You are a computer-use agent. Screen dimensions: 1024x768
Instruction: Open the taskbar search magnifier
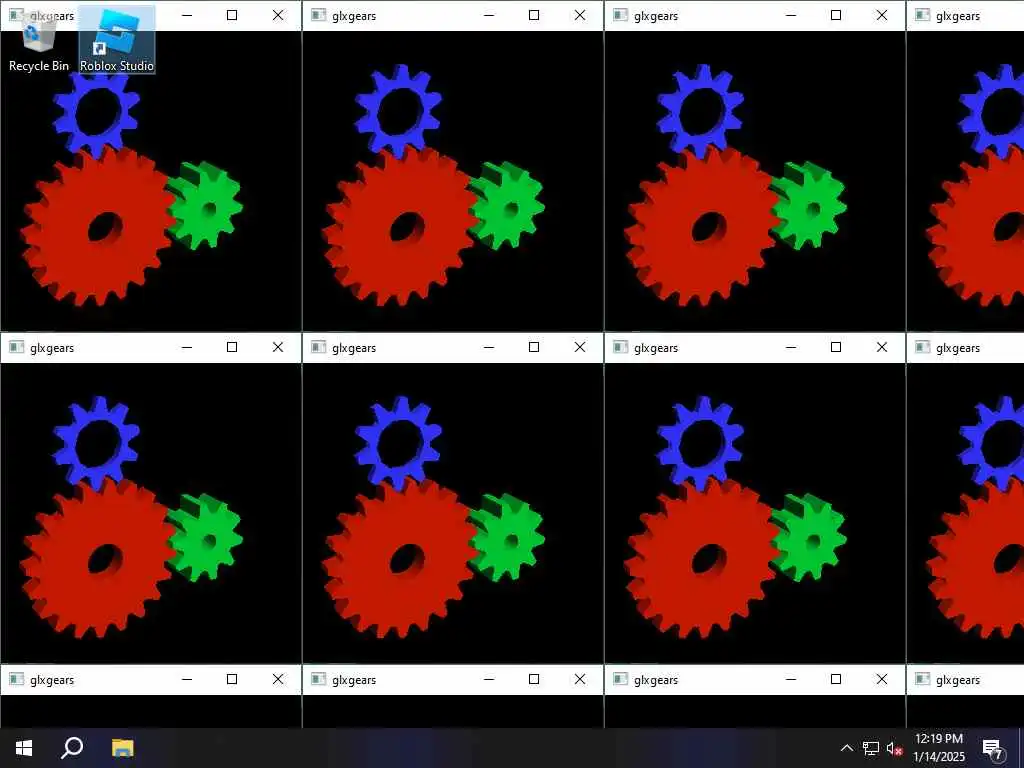[x=72, y=748]
